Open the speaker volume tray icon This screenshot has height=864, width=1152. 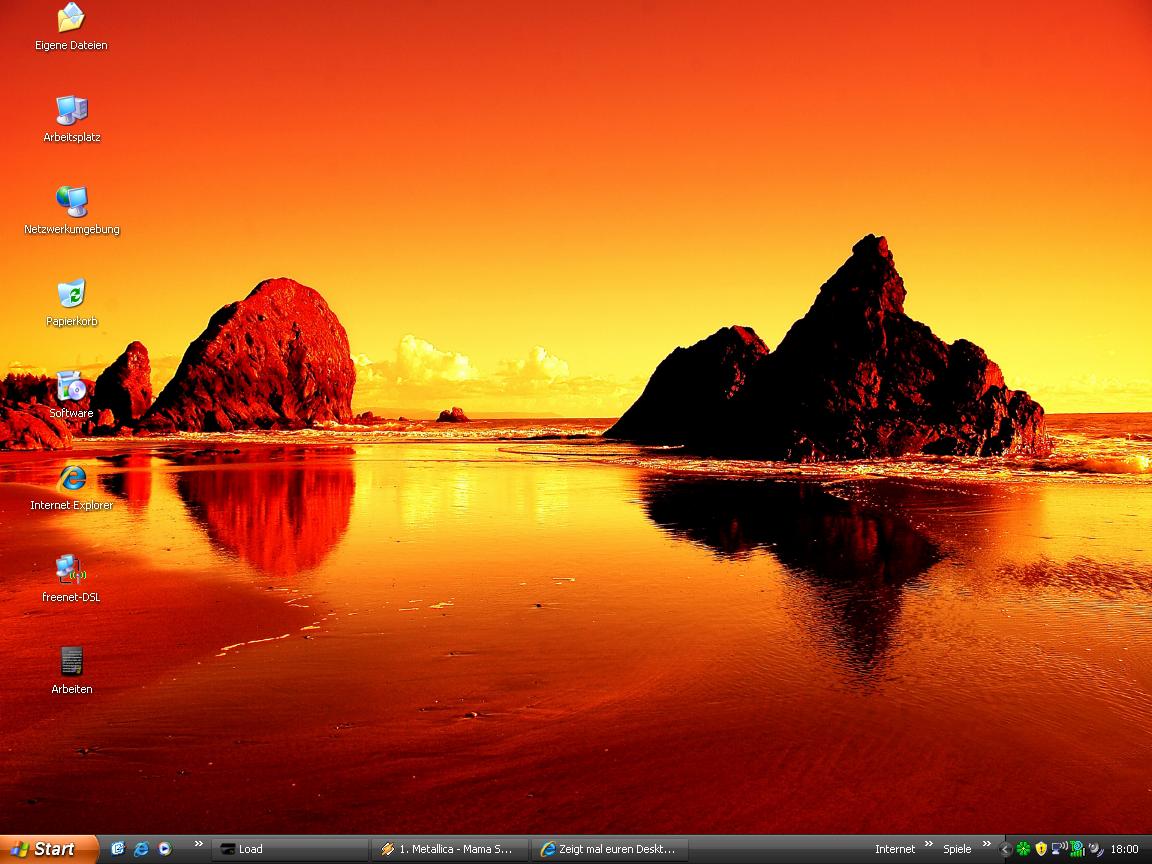point(1095,849)
